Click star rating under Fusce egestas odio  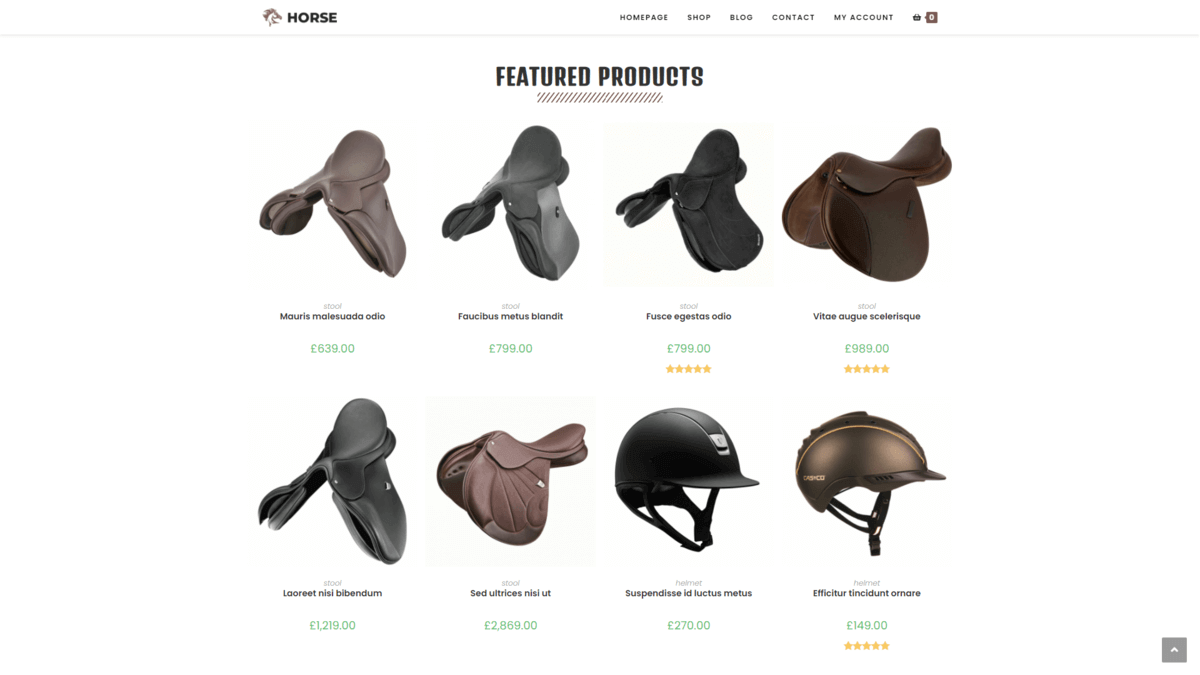tap(689, 369)
